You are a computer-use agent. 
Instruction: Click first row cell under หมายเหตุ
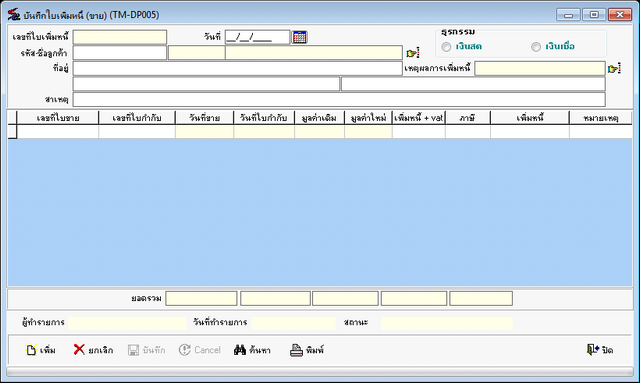601,131
